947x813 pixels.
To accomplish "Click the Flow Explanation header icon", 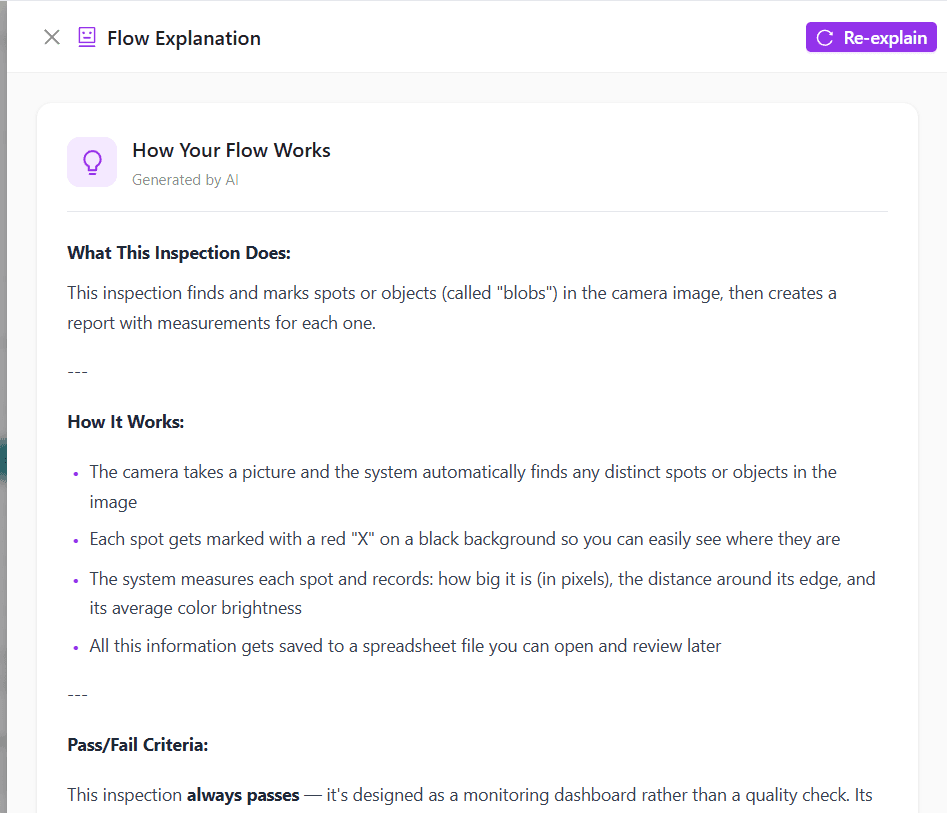I will tap(87, 38).
